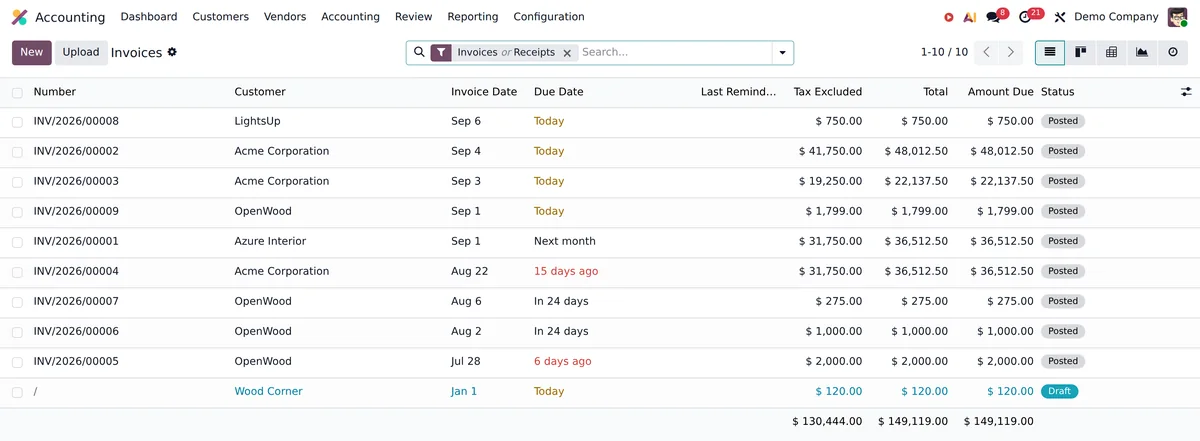Sort by the Due Date column header
1200x441 pixels.
[x=559, y=92]
